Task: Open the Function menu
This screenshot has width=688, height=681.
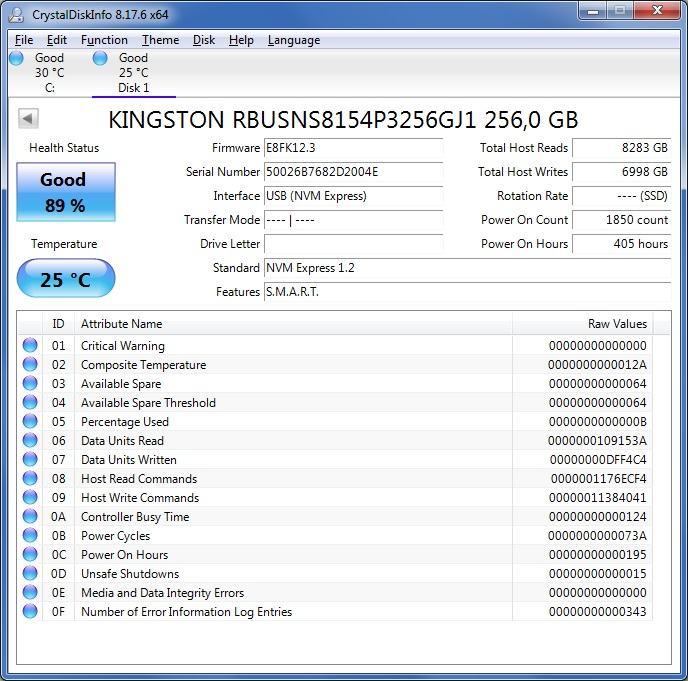Action: point(104,40)
